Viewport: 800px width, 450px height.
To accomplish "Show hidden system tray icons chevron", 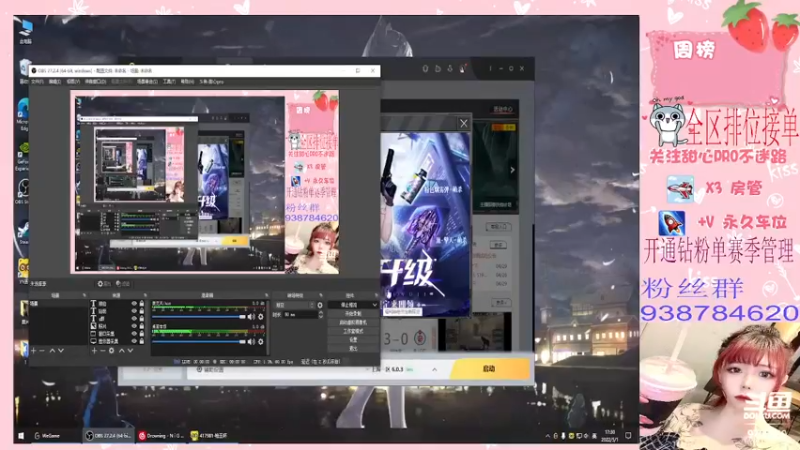I will pos(547,436).
